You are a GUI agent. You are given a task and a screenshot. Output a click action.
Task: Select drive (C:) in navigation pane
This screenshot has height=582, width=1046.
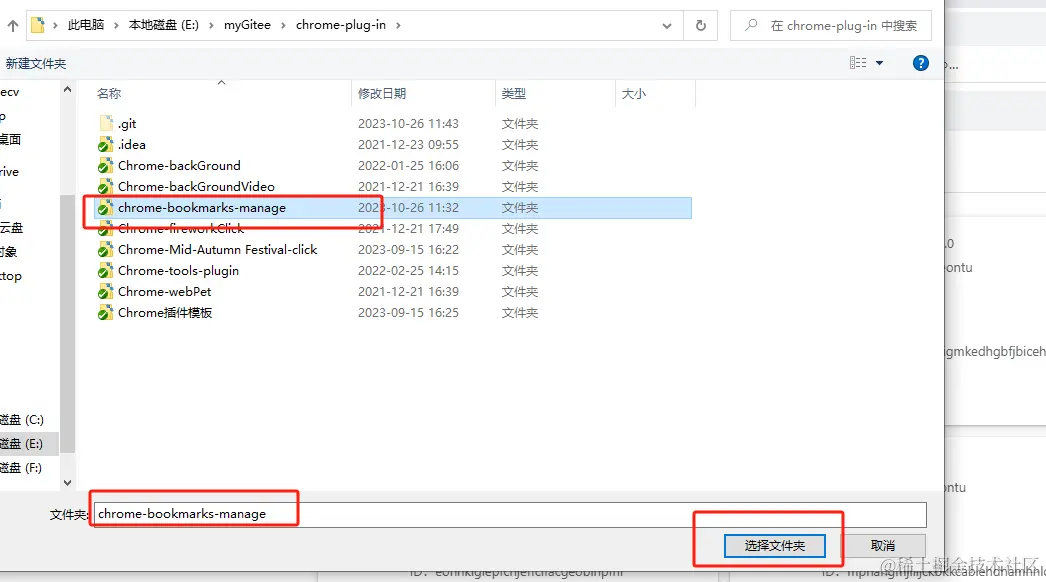(21, 420)
